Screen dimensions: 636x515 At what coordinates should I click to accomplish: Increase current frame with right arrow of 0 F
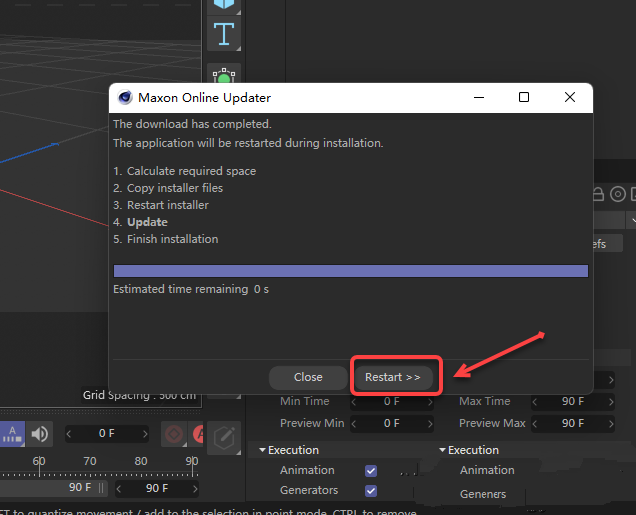click(x=145, y=434)
